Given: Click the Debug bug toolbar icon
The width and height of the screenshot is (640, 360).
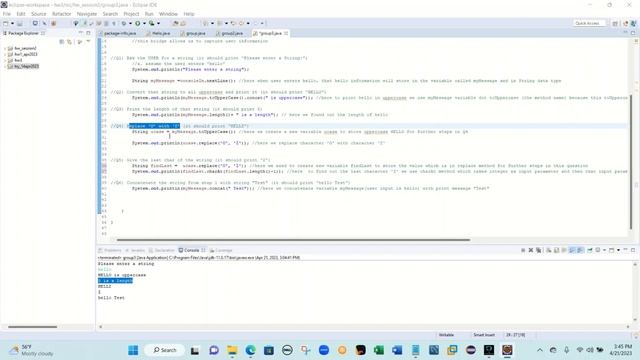Looking at the screenshot, I should click(x=124, y=24).
